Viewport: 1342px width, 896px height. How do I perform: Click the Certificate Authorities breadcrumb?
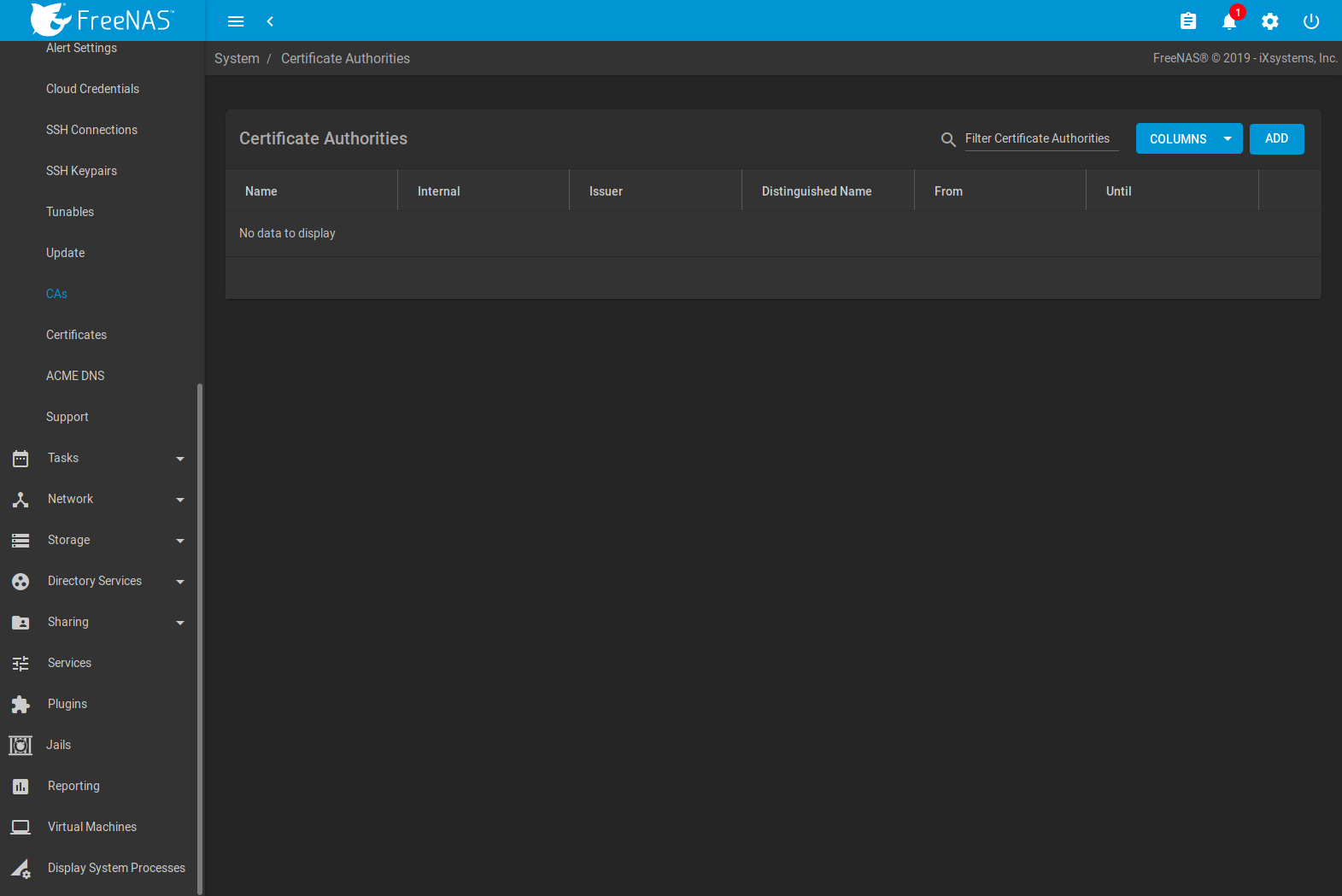[345, 58]
